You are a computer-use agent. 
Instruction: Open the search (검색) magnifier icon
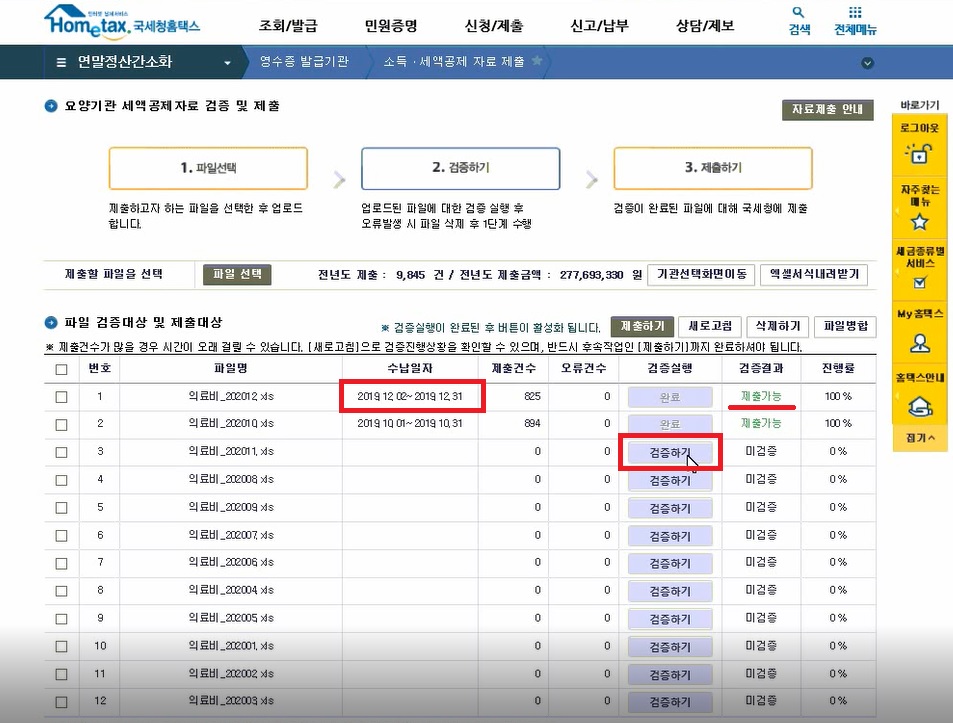click(x=799, y=14)
